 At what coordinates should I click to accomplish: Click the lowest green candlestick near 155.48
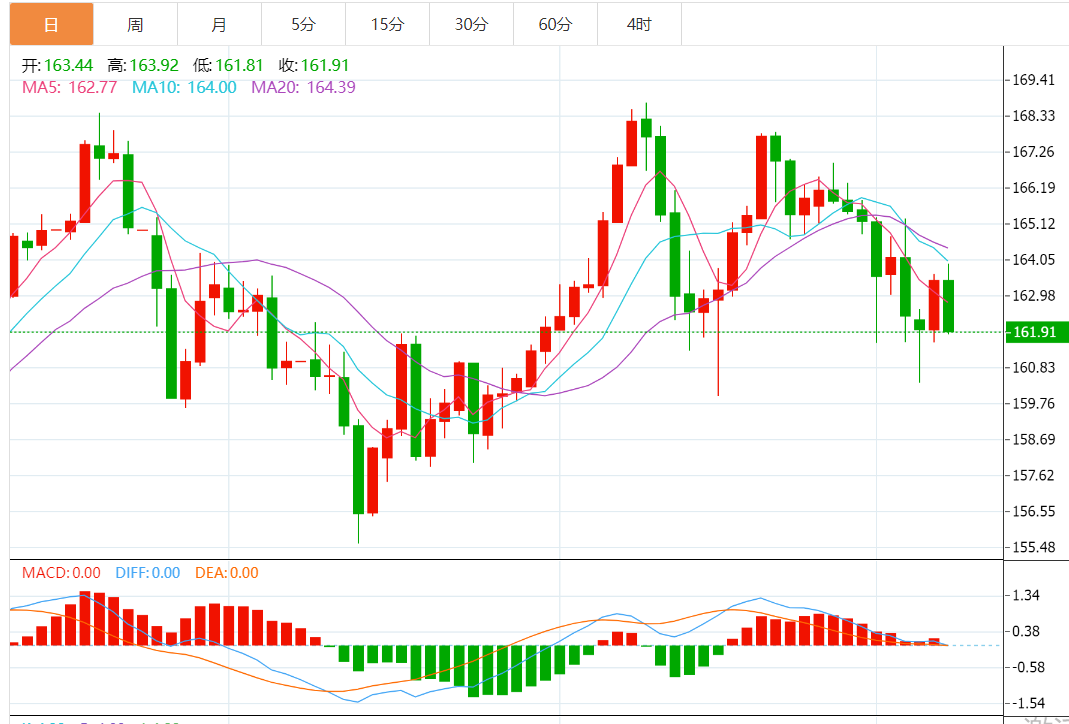359,470
